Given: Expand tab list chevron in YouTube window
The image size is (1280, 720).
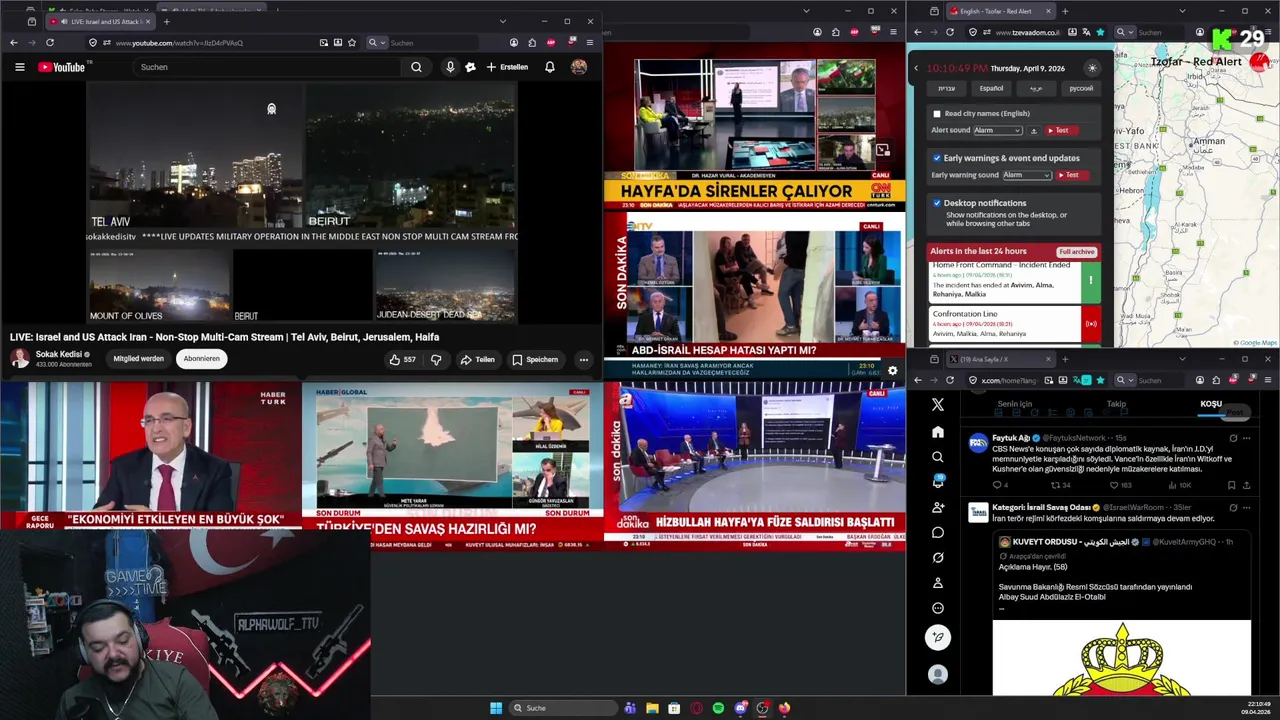Looking at the screenshot, I should point(502,21).
